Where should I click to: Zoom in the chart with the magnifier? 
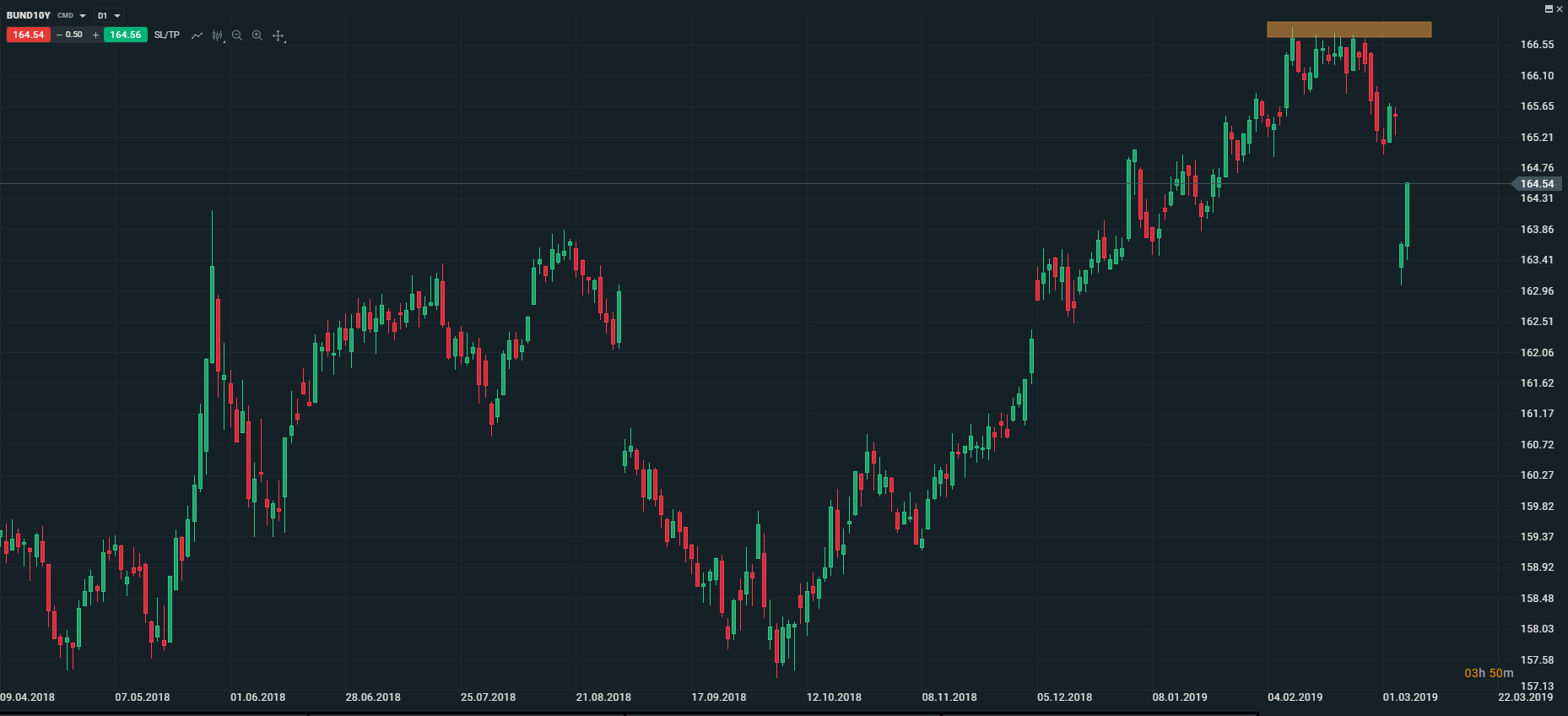(x=257, y=35)
